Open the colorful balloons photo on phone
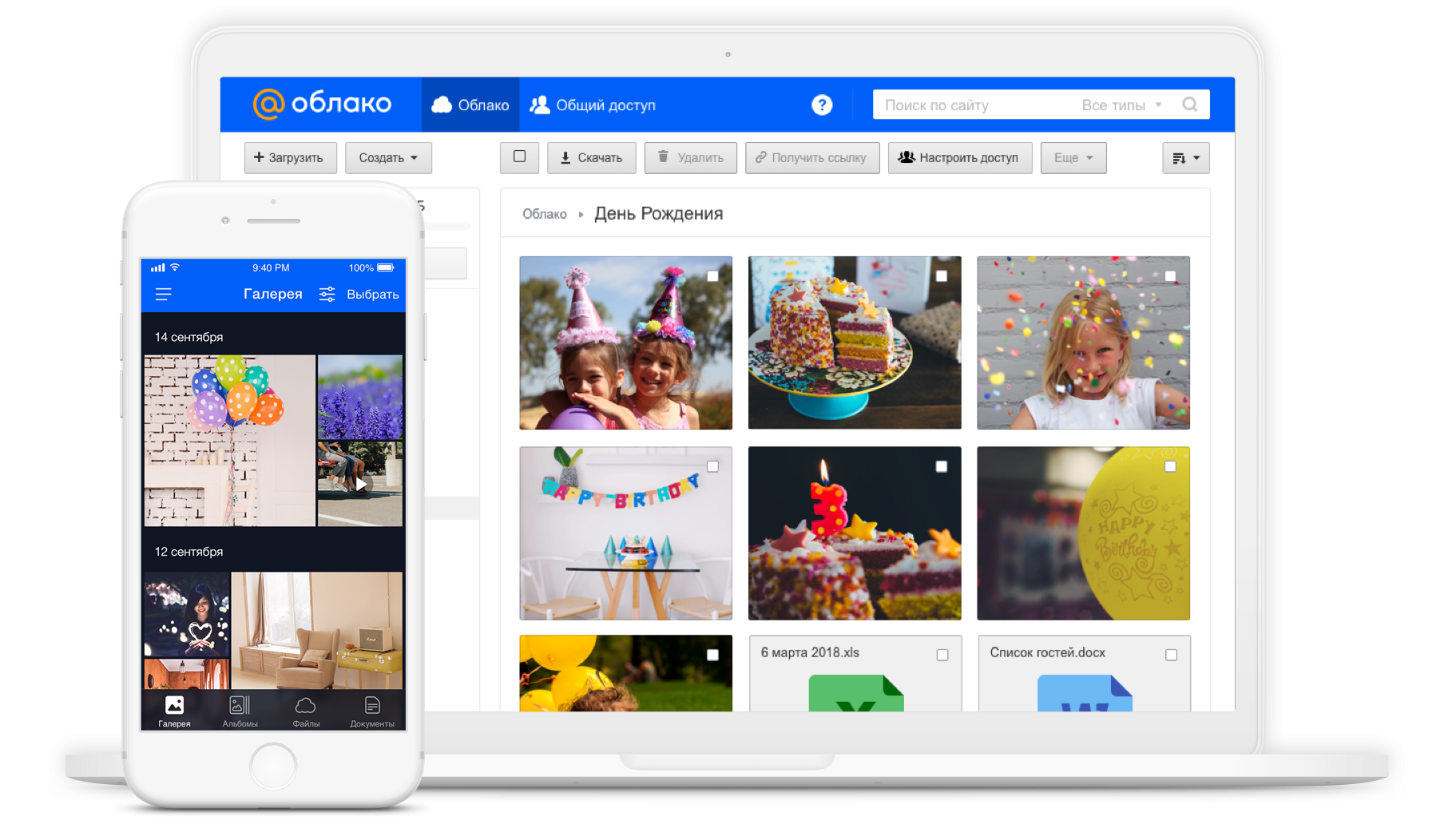The image size is (1452, 840). click(x=229, y=440)
